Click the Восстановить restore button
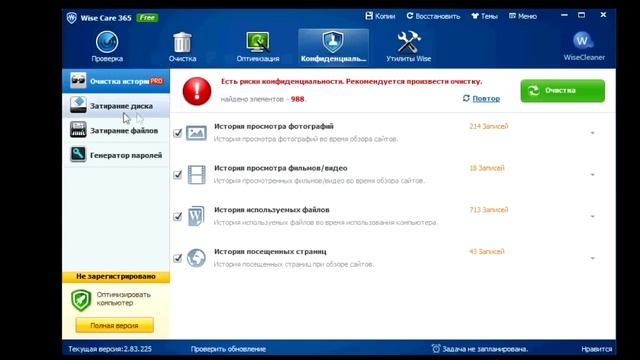Screen dimensions: 640x360 click(x=433, y=16)
